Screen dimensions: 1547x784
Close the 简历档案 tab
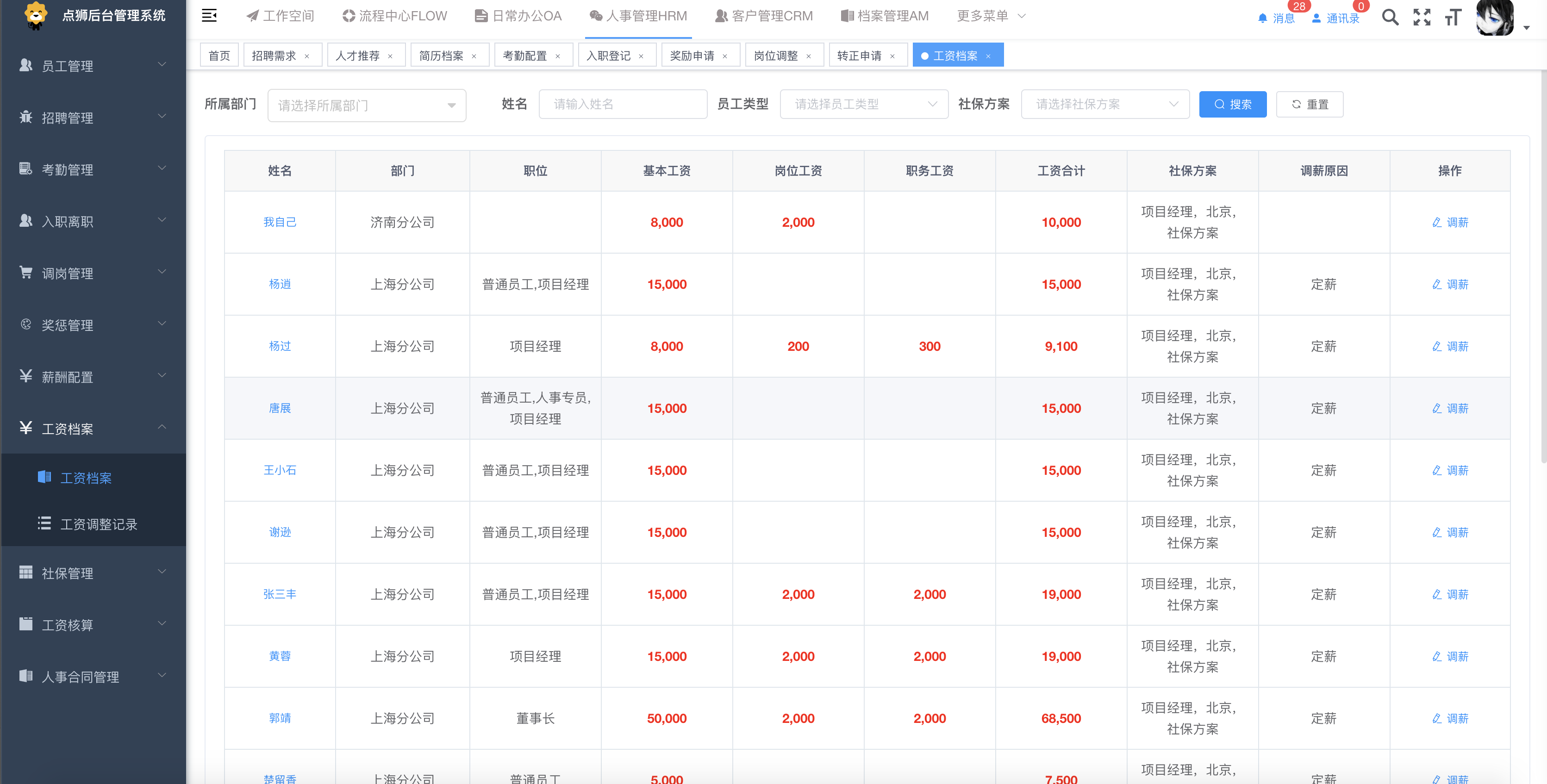(x=474, y=56)
